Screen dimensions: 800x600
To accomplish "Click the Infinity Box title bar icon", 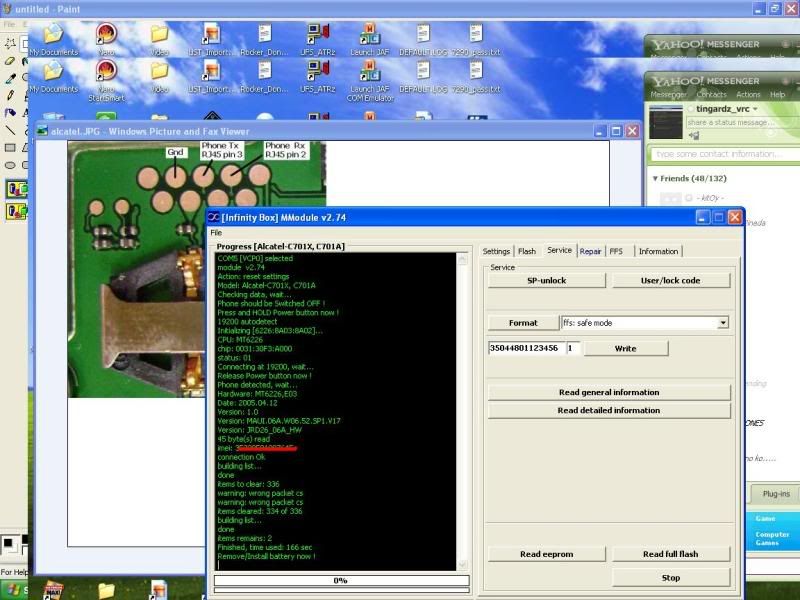I will tap(213, 217).
